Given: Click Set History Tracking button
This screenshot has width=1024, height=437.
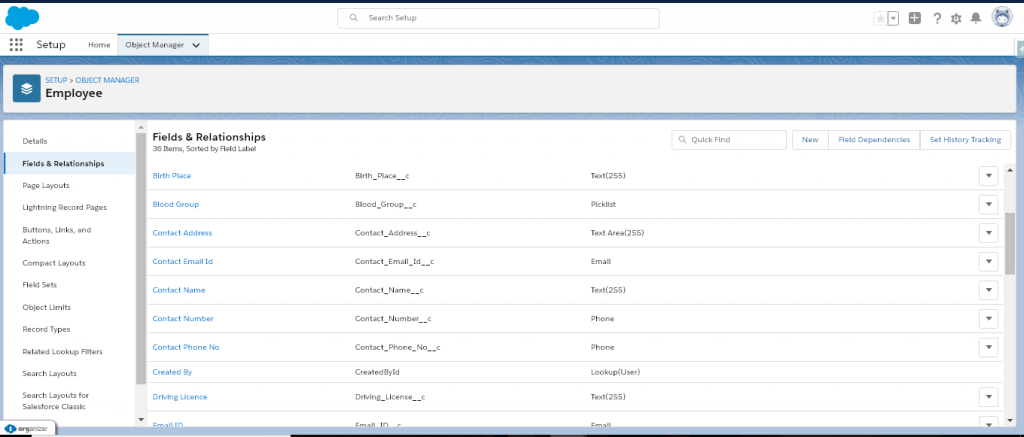Looking at the screenshot, I should (x=965, y=140).
